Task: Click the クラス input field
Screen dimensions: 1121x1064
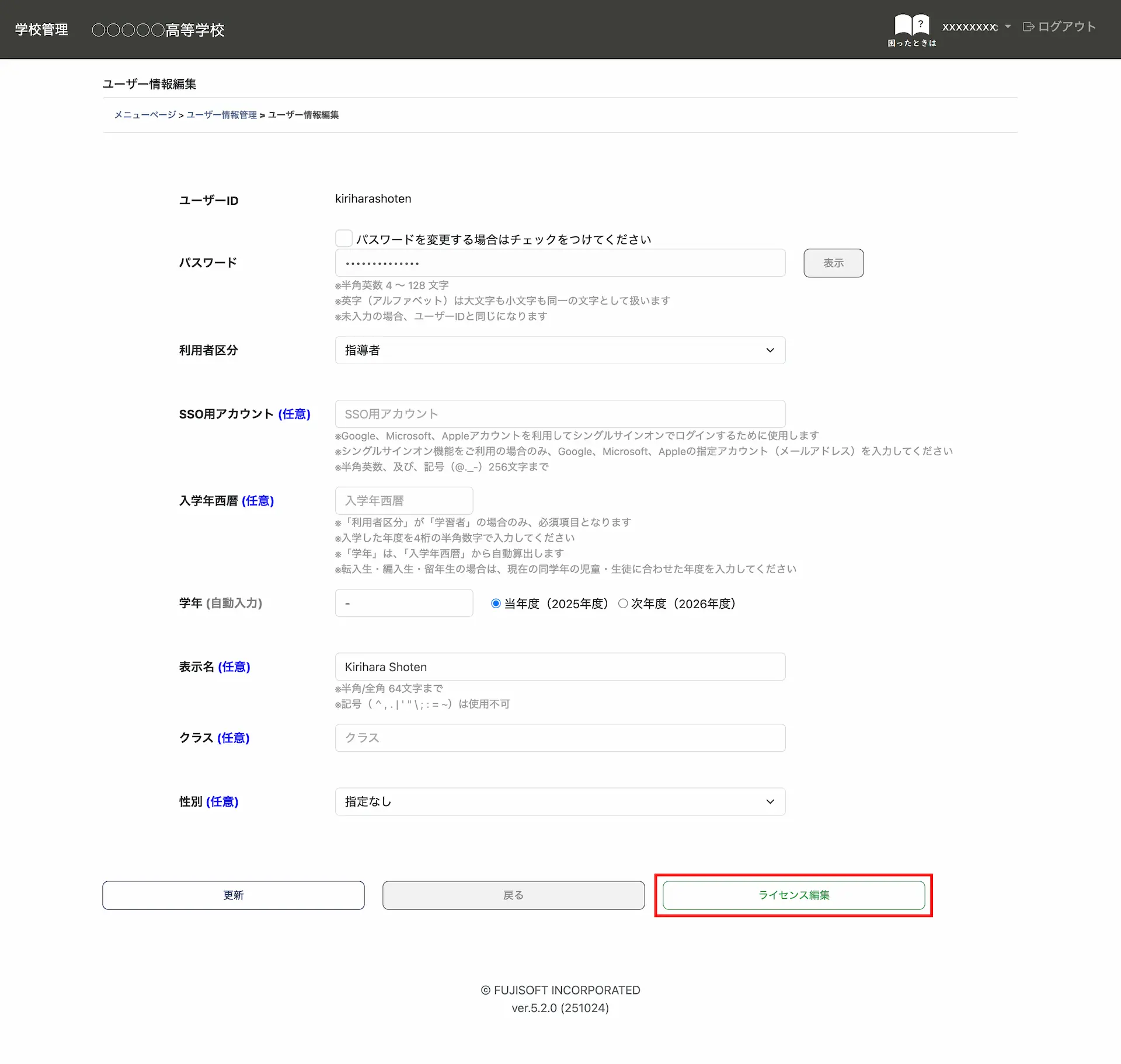Action: pos(560,738)
